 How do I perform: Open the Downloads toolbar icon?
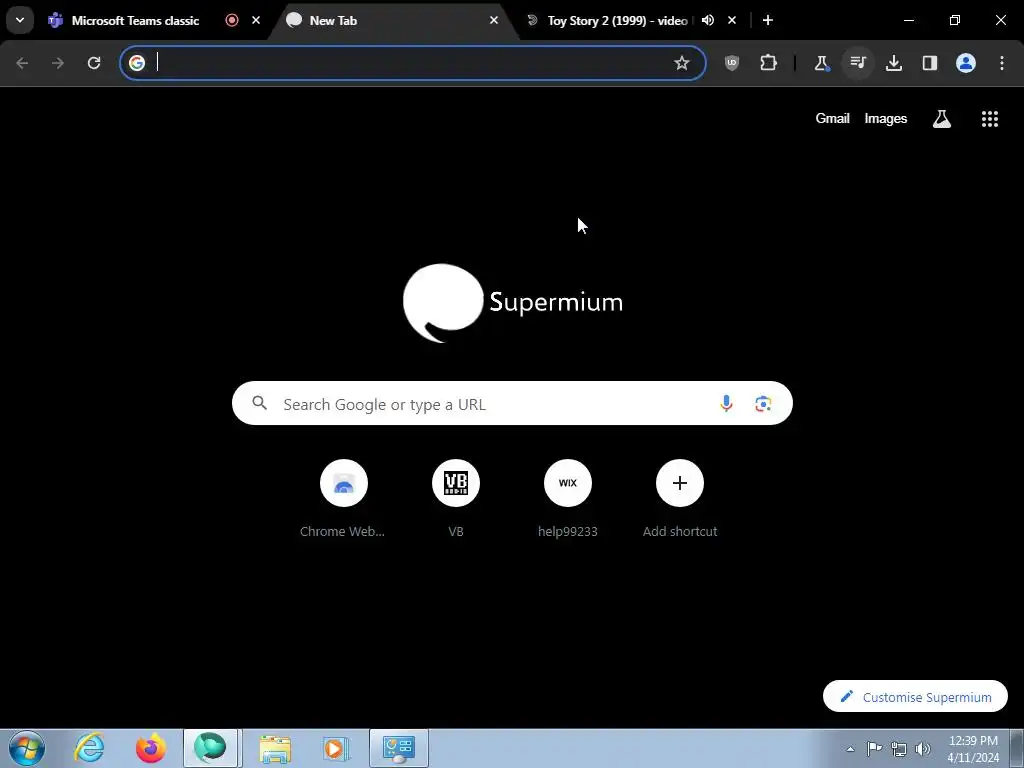(x=894, y=63)
